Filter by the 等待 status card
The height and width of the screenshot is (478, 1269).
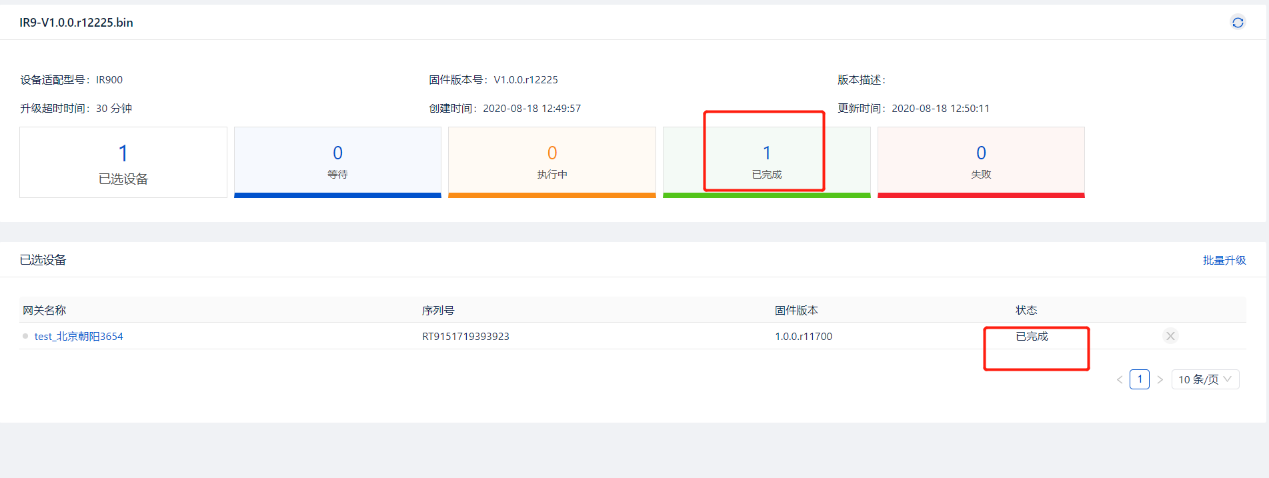click(x=337, y=161)
